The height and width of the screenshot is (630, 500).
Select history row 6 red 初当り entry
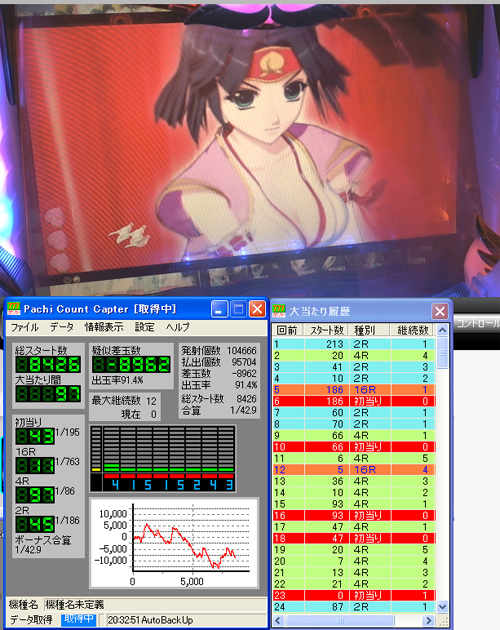point(354,401)
